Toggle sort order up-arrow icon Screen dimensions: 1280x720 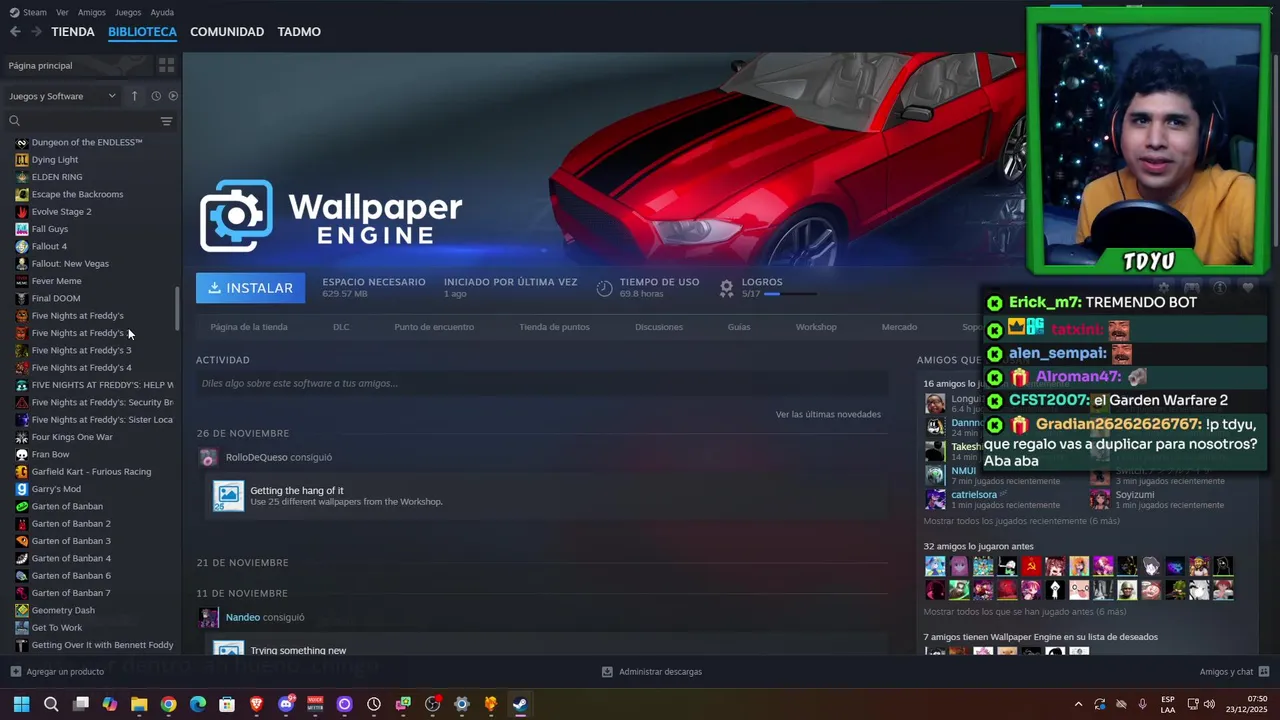tap(134, 96)
